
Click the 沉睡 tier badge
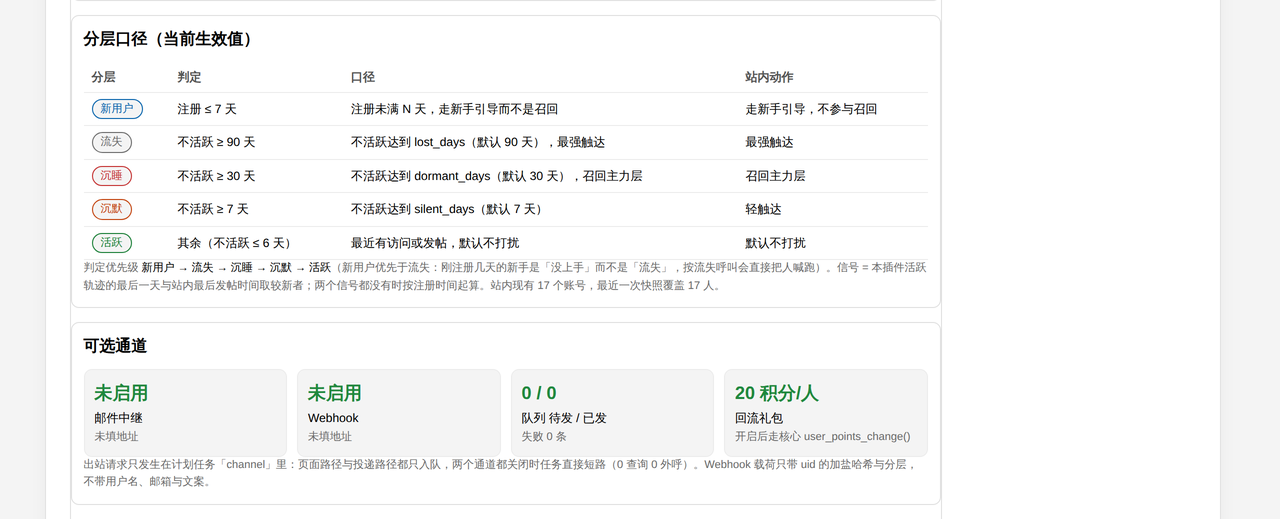tap(111, 176)
